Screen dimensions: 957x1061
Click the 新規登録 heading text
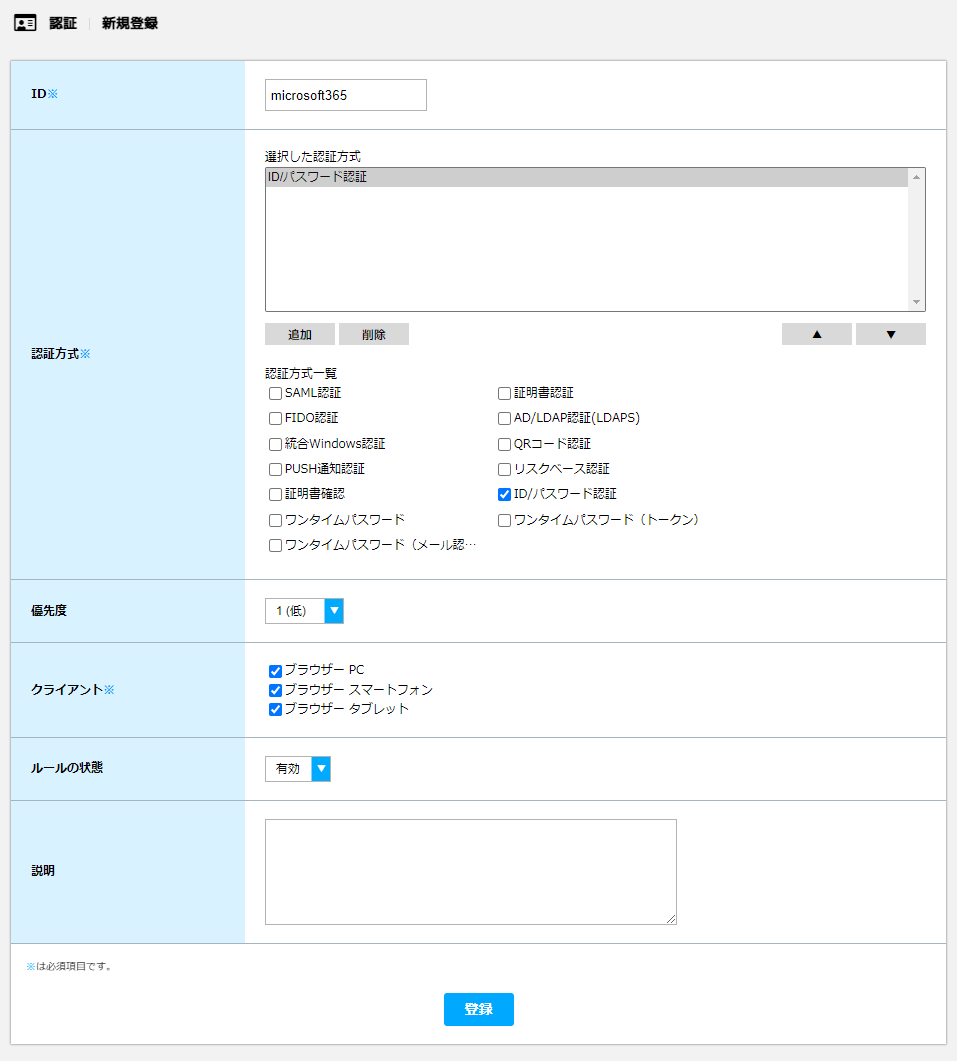coord(130,23)
